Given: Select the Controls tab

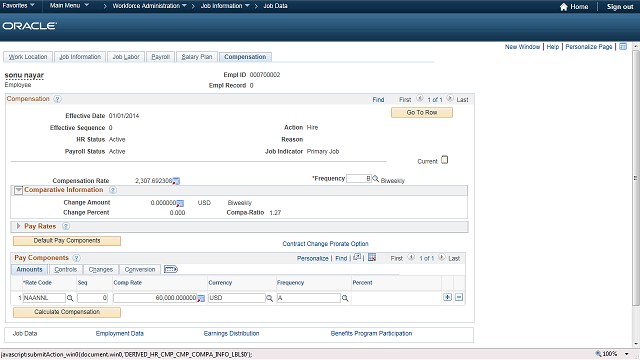Looking at the screenshot, I should coord(66,269).
